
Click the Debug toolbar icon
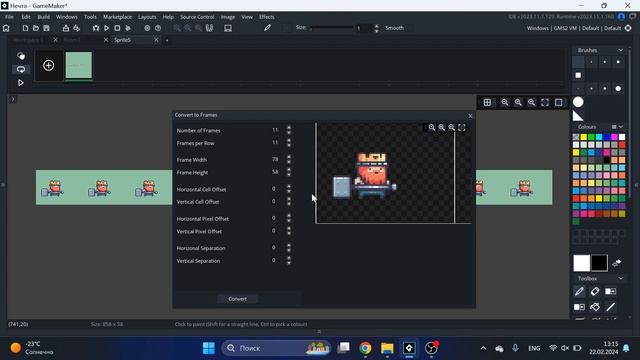point(96,28)
